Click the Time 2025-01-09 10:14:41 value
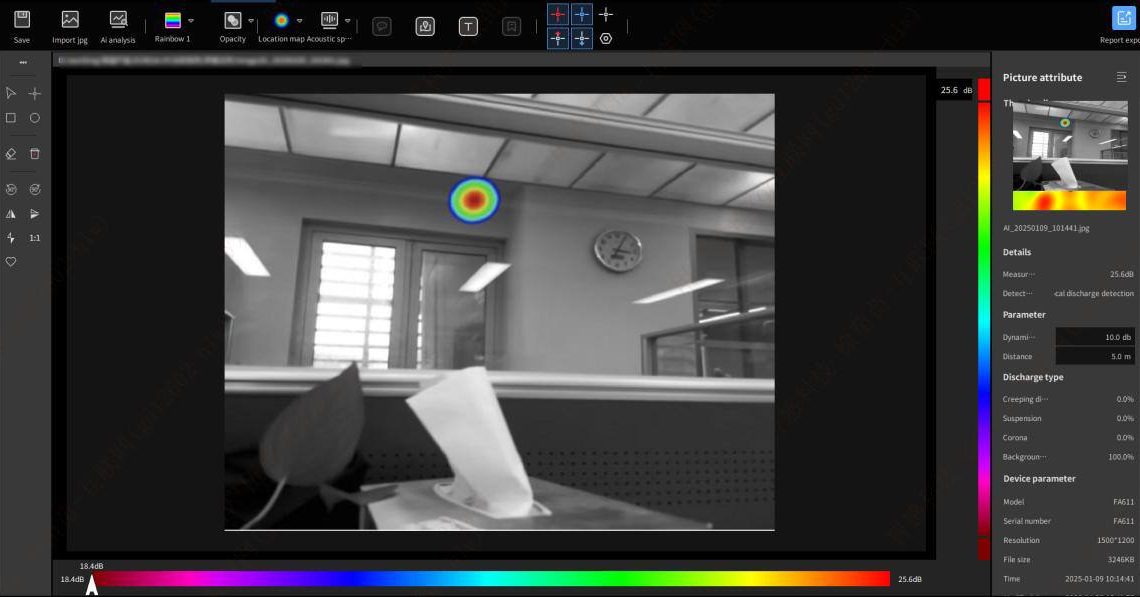Screen dimensions: 1140x597 [x=1099, y=579]
